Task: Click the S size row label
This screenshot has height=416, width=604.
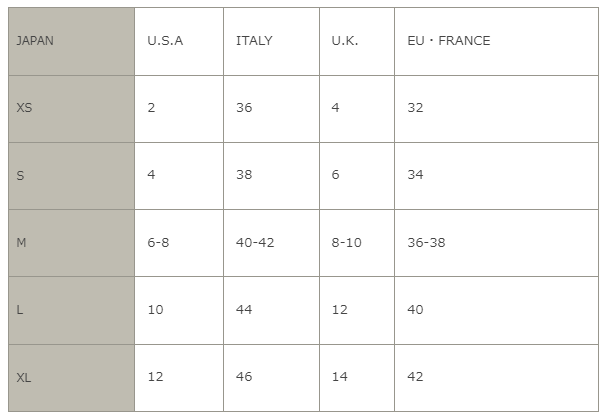Action: tap(71, 175)
